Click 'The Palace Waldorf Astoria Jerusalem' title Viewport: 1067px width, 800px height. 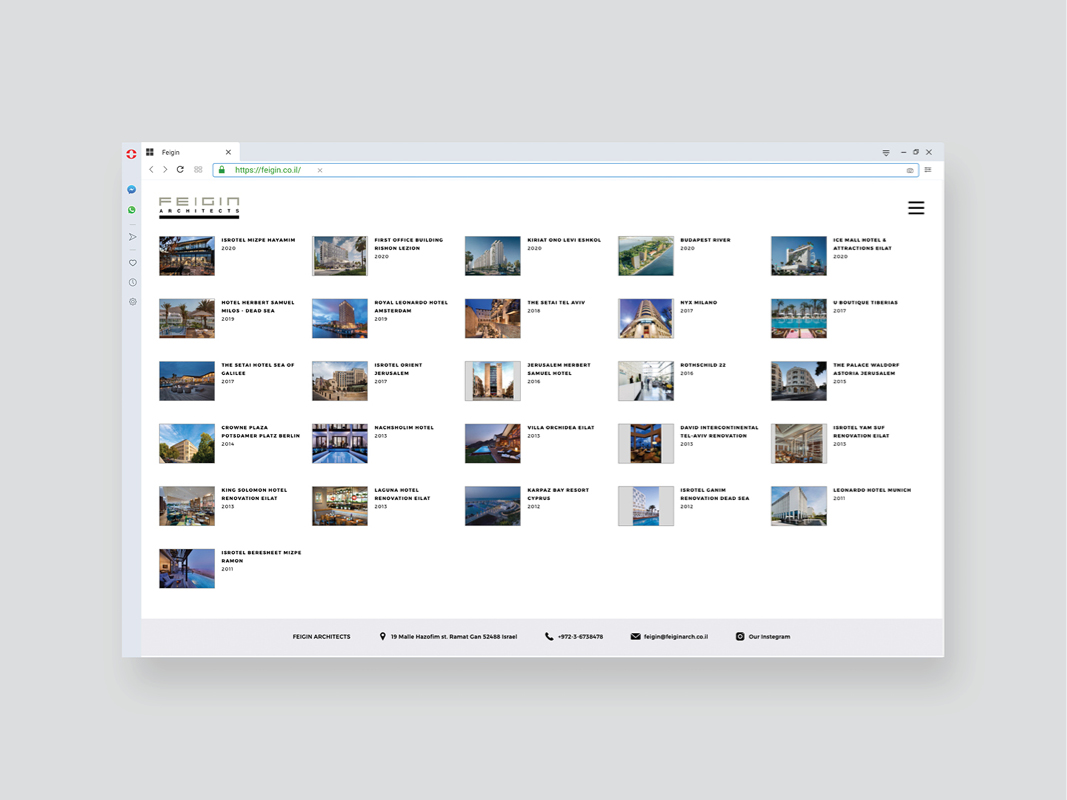click(866, 369)
